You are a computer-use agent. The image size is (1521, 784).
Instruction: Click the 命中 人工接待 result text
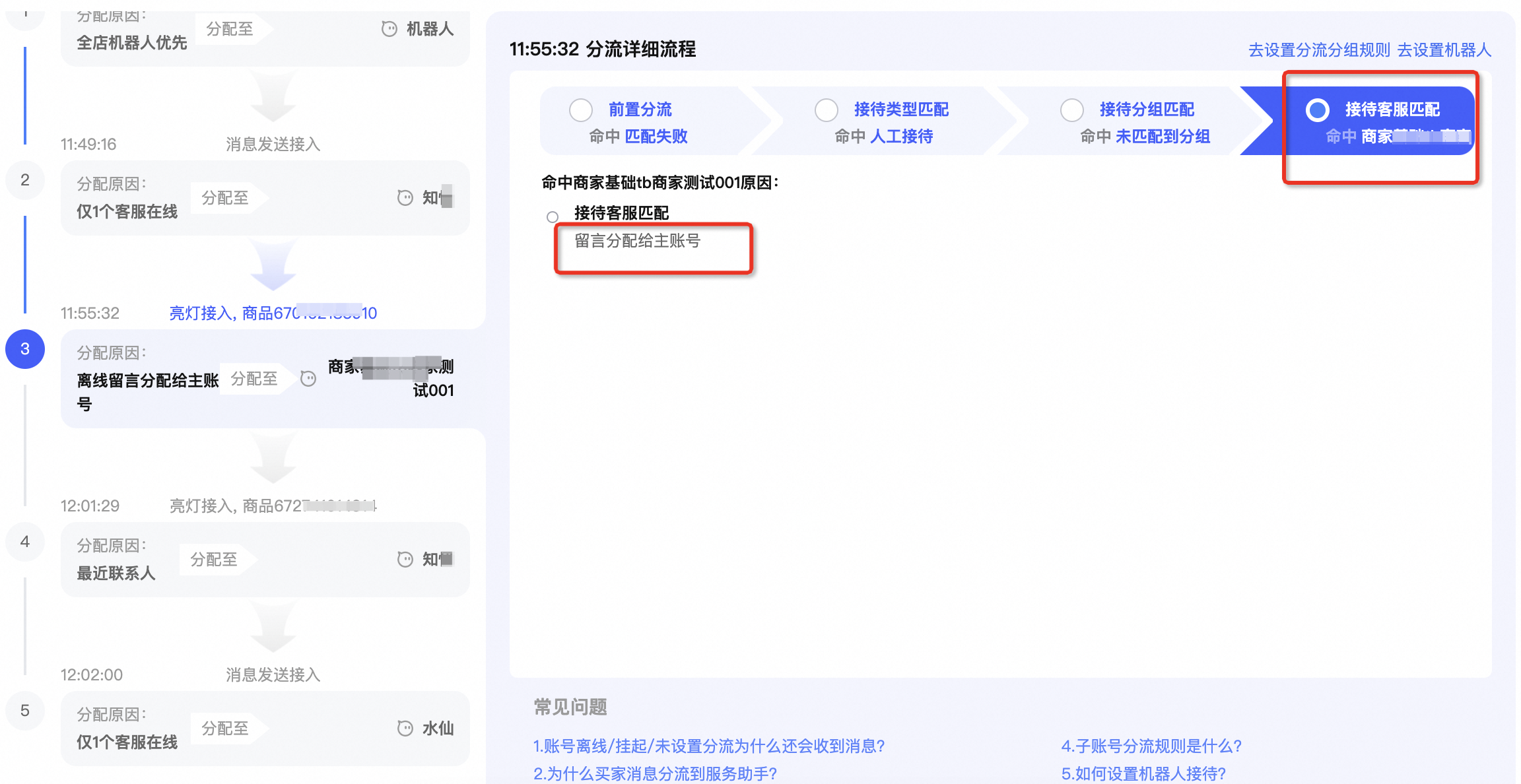coord(884,137)
